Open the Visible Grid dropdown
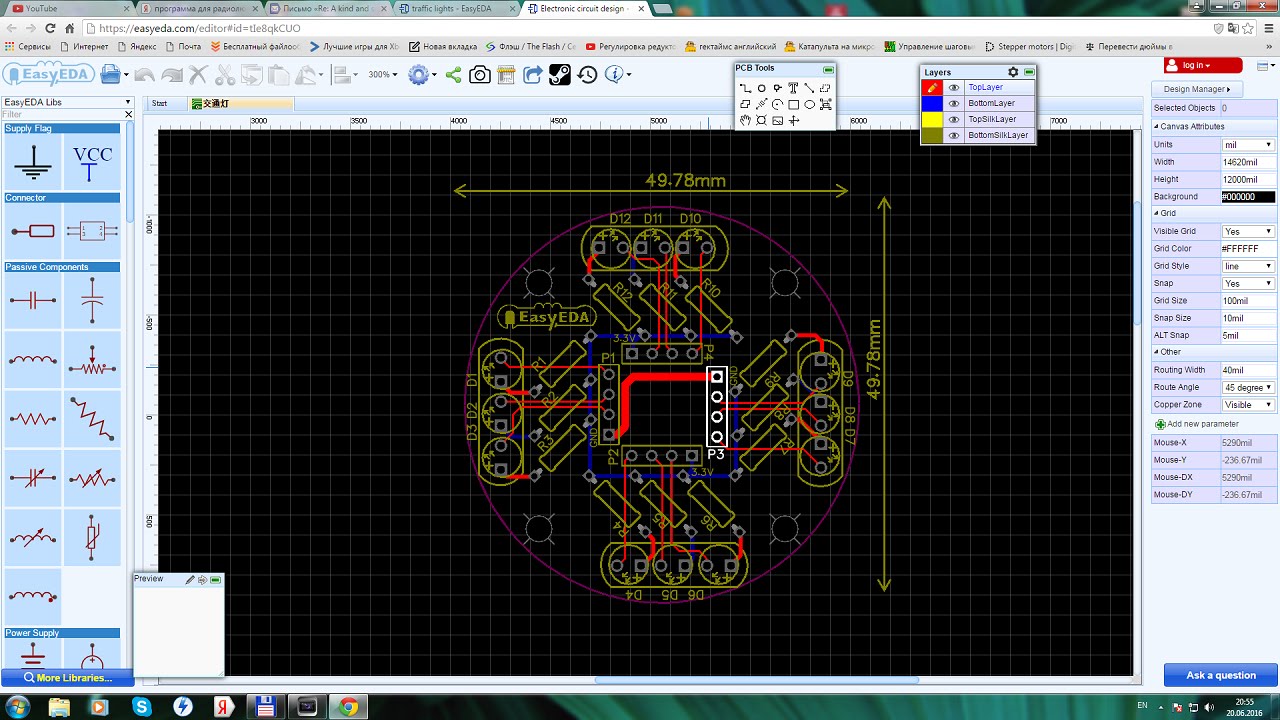This screenshot has height=720, width=1280. pos(1248,231)
